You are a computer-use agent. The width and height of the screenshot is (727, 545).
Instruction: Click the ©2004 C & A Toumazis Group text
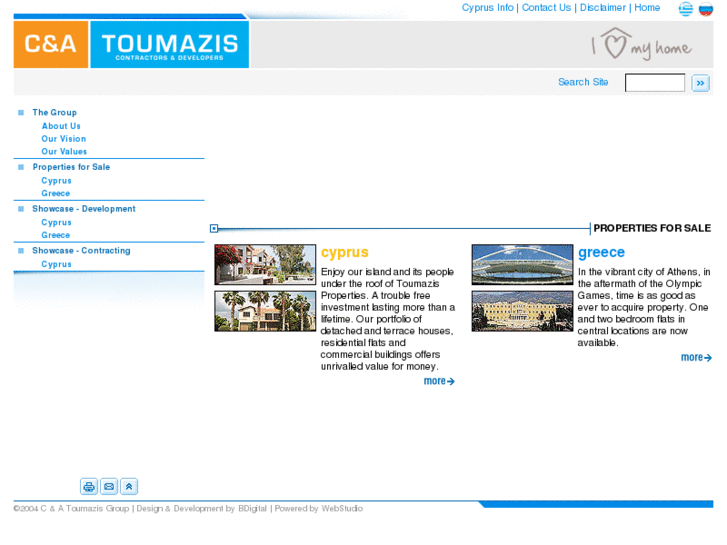(x=71, y=509)
